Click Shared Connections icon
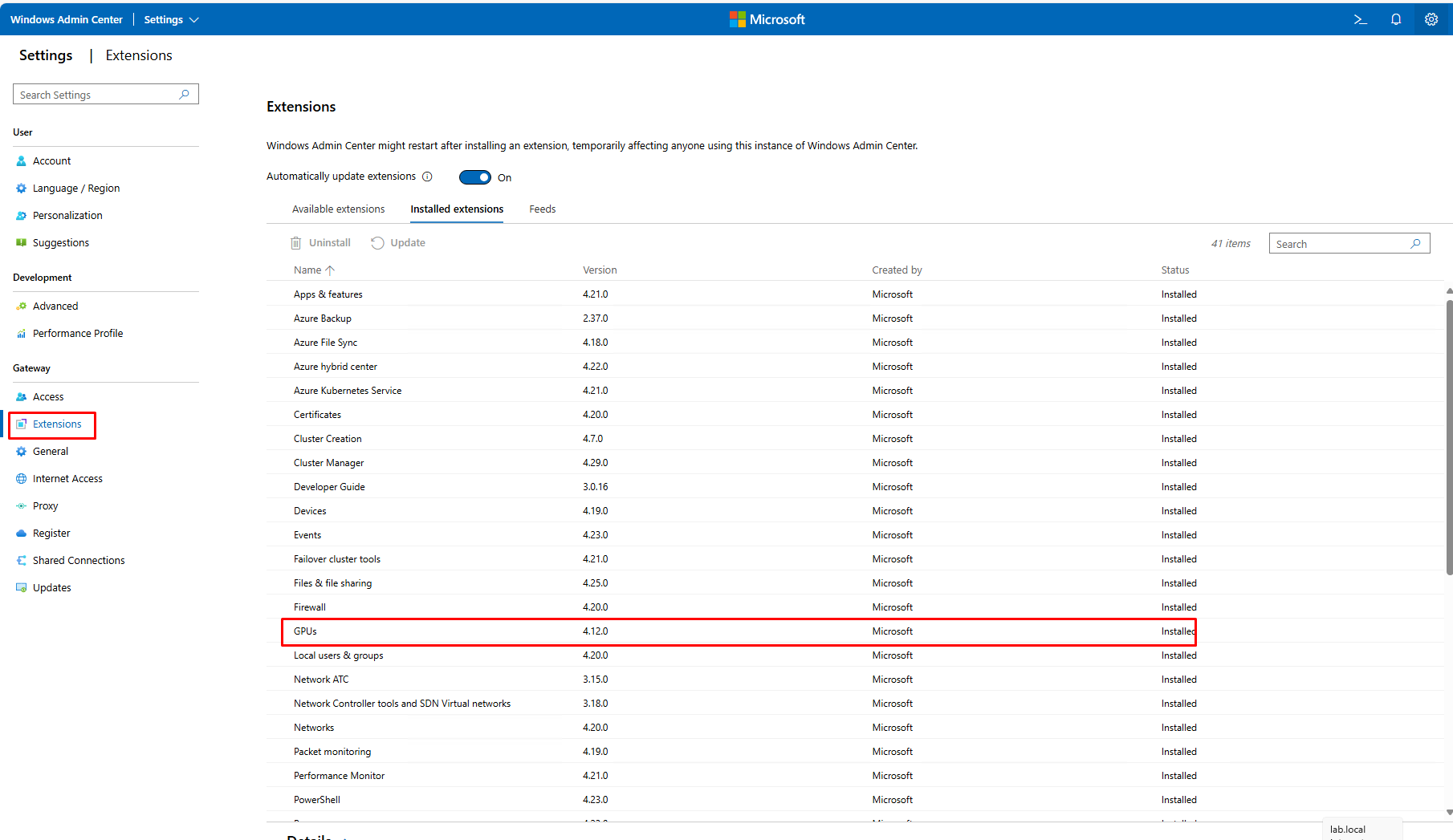This screenshot has height=840, width=1453. click(x=22, y=561)
